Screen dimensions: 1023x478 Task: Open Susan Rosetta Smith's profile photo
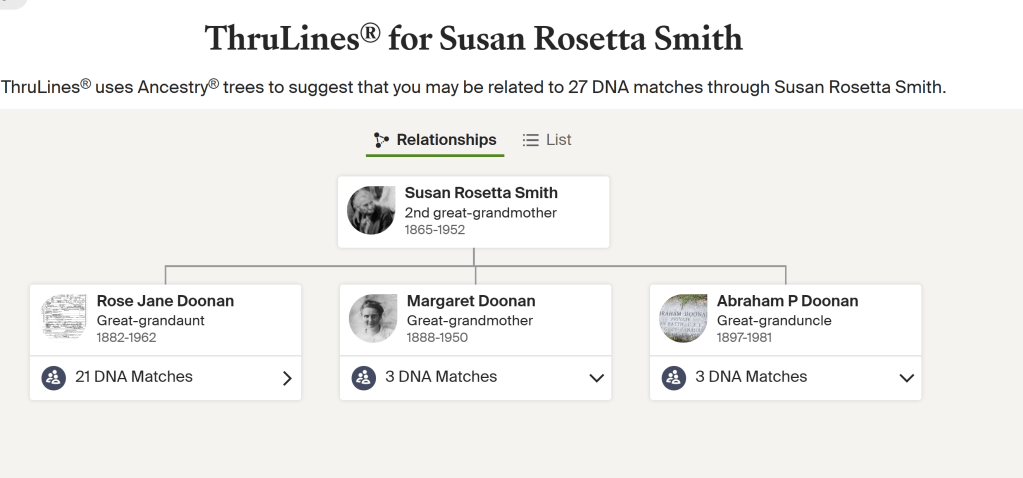click(x=371, y=211)
